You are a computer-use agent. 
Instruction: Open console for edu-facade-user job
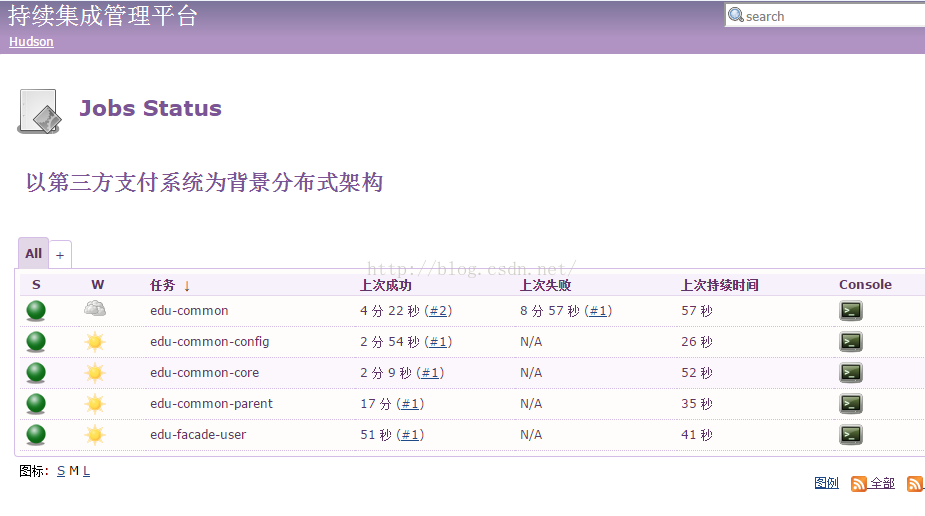[851, 434]
